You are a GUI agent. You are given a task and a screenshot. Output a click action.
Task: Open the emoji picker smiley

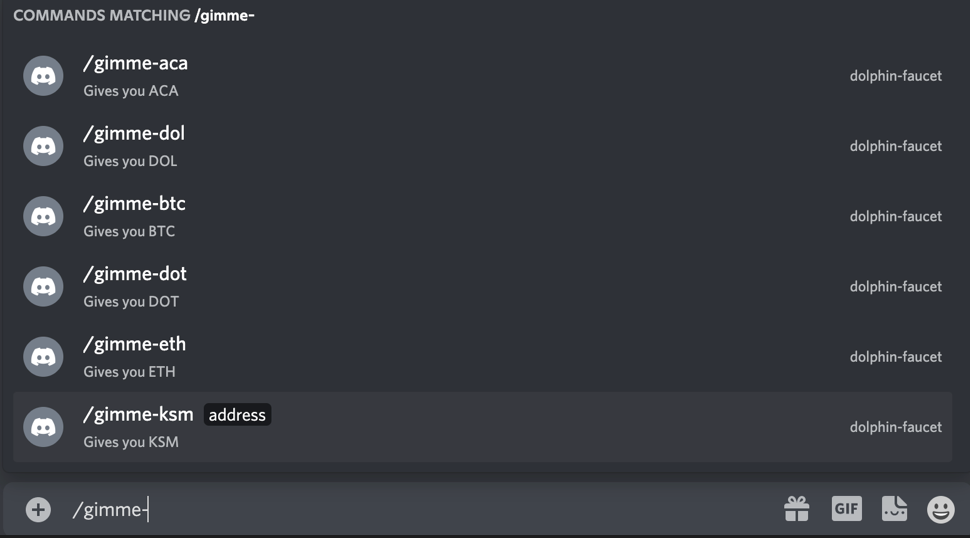(x=940, y=510)
